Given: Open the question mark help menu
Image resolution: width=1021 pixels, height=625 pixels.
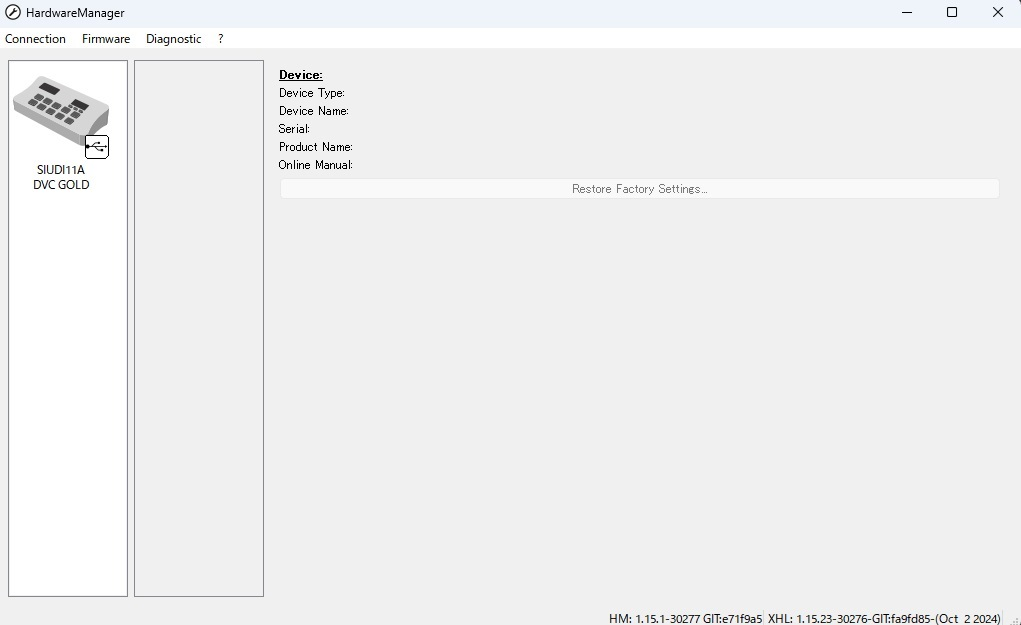Looking at the screenshot, I should (x=220, y=39).
